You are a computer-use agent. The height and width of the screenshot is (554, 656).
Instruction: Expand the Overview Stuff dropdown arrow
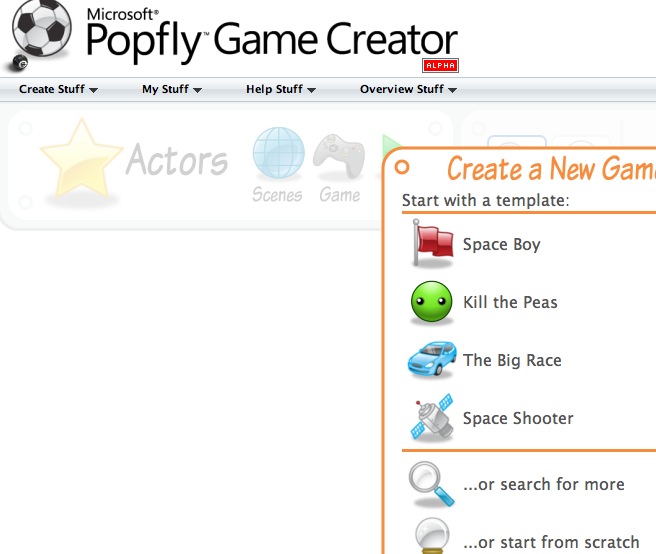pos(452,90)
